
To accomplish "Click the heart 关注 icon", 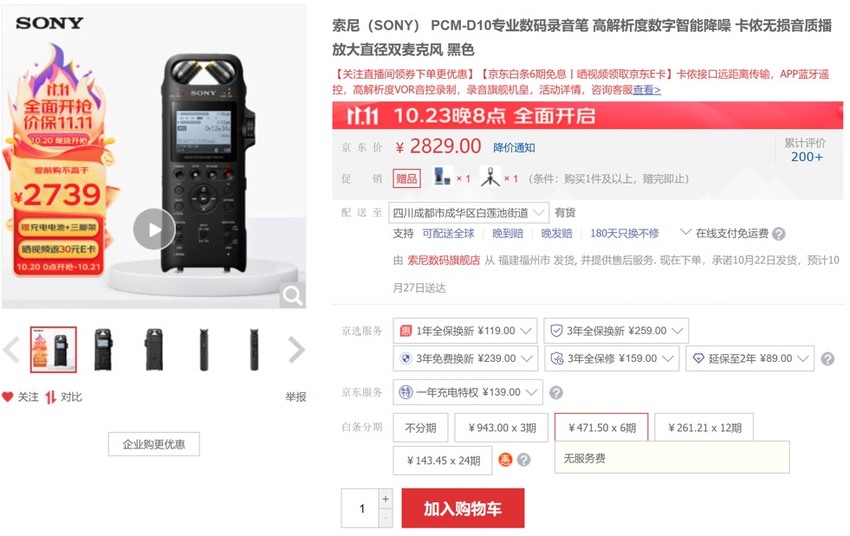I will pyautogui.click(x=7, y=397).
